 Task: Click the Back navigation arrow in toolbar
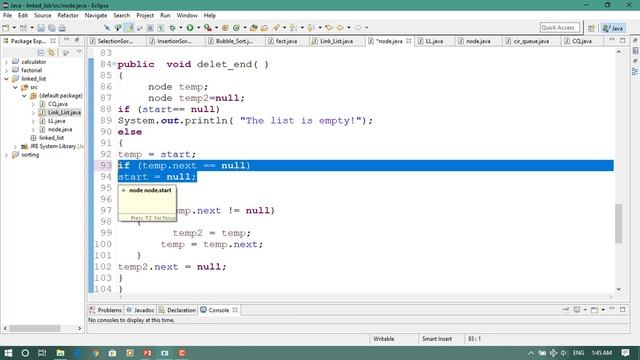pyautogui.click(x=340, y=28)
